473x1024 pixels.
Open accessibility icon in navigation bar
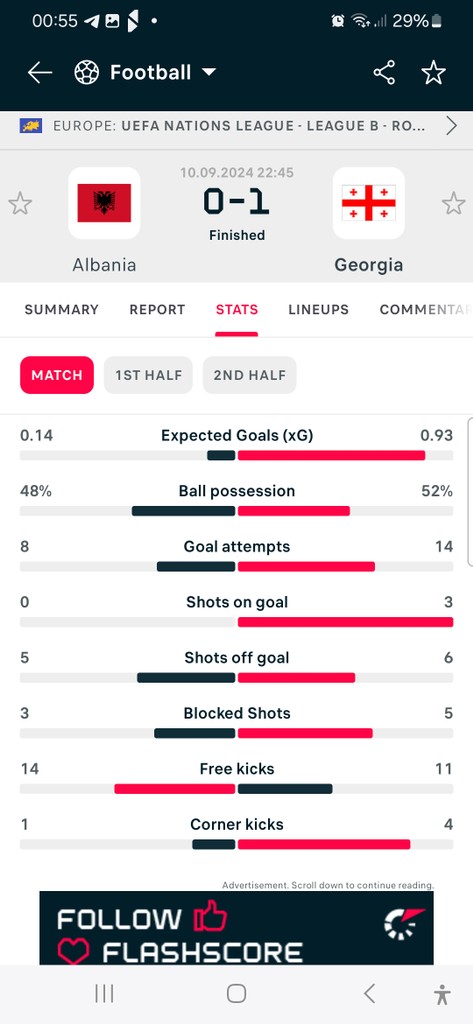click(442, 994)
